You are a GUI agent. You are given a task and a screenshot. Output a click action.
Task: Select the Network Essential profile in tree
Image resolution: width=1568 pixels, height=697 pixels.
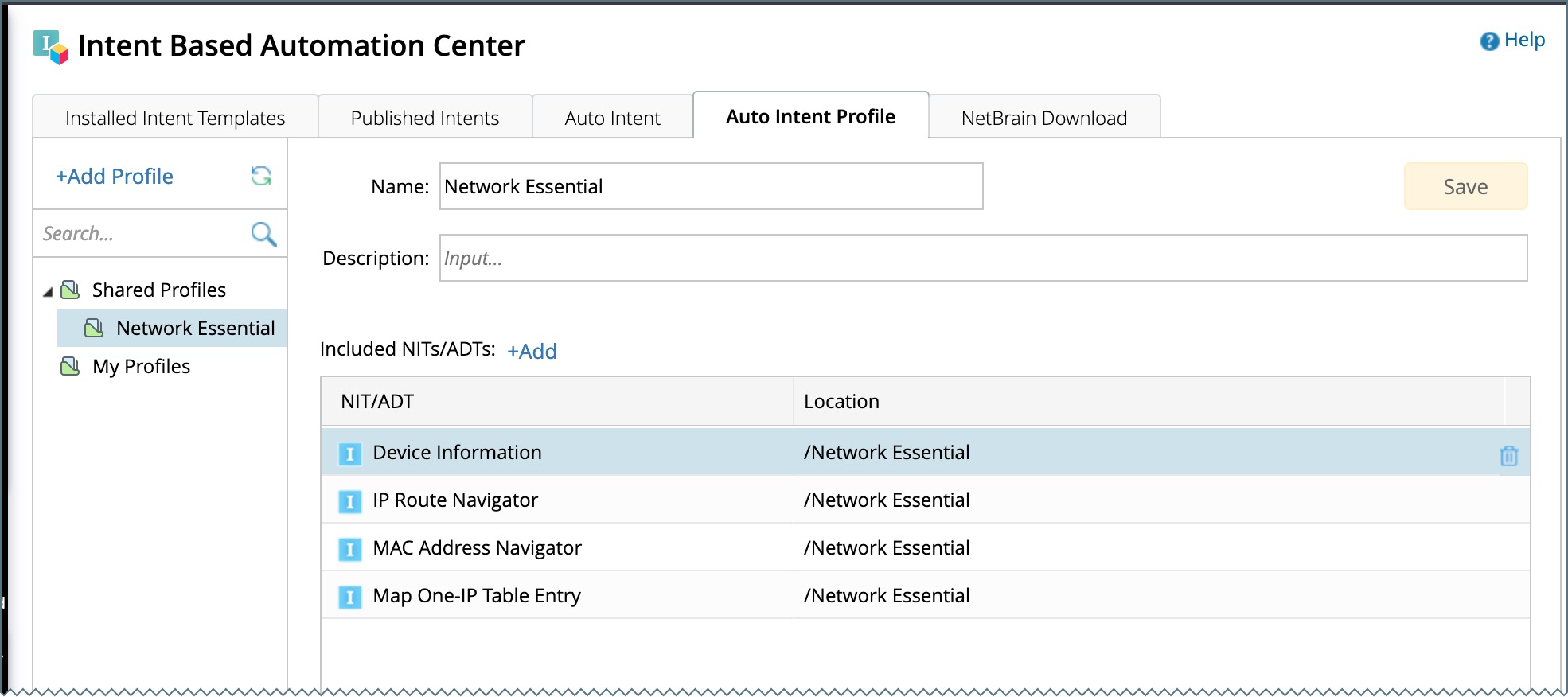click(195, 328)
